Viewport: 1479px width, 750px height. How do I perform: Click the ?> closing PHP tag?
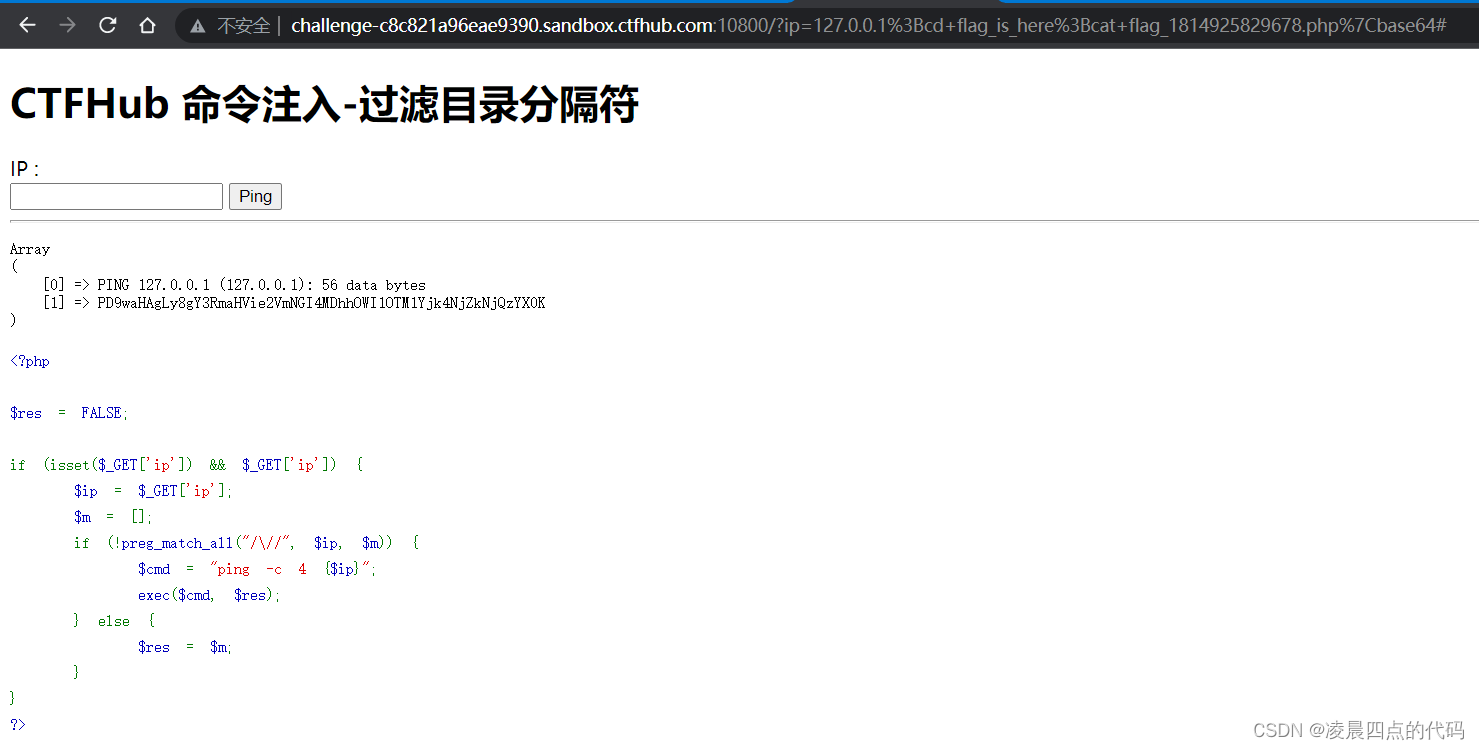click(18, 724)
